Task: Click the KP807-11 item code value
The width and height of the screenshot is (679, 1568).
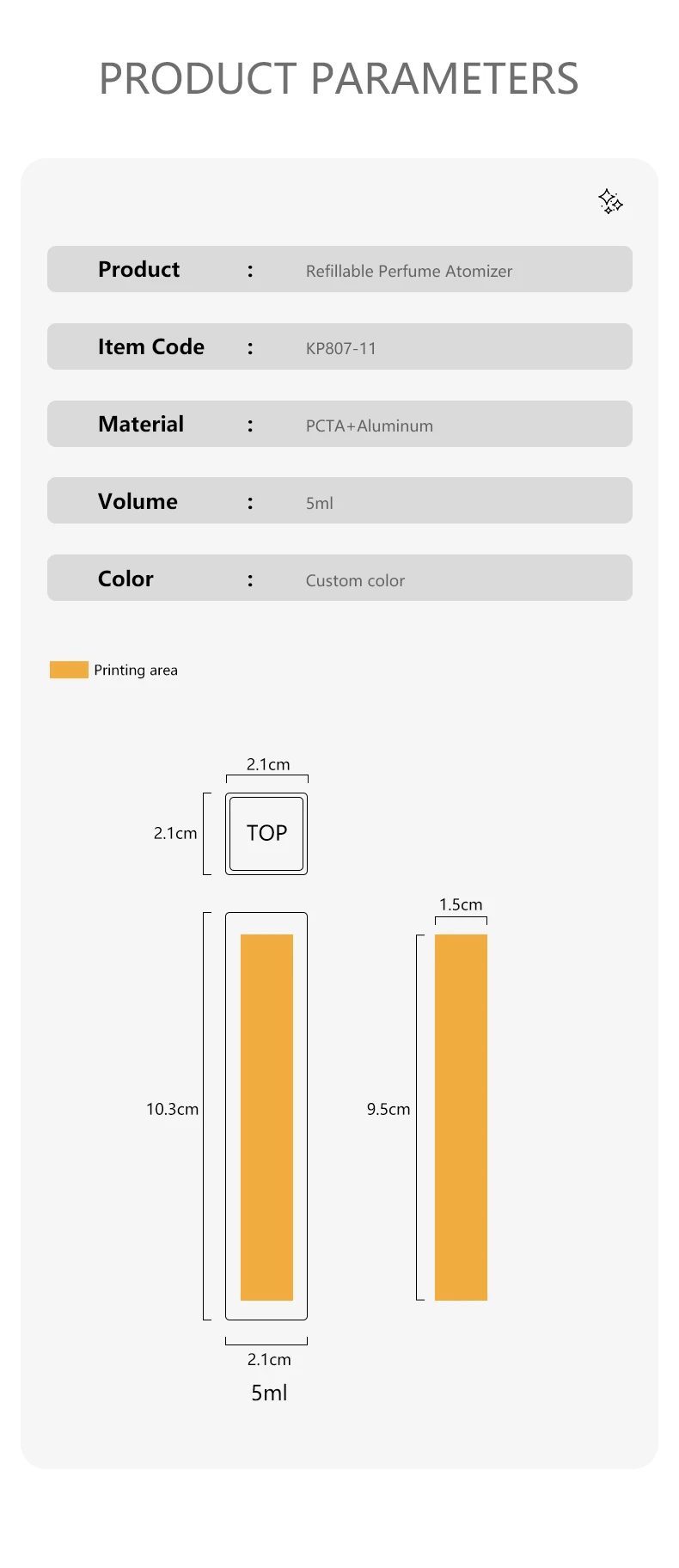Action: point(341,348)
